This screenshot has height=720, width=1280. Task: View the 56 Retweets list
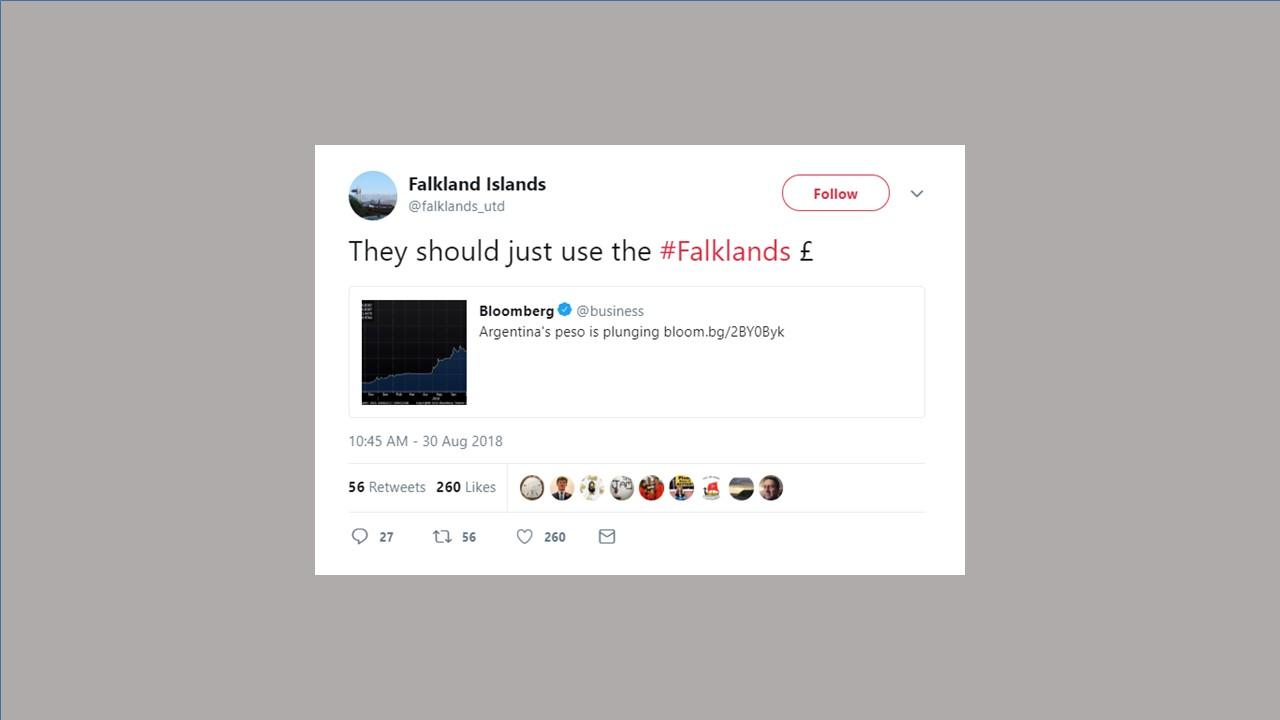click(x=387, y=487)
